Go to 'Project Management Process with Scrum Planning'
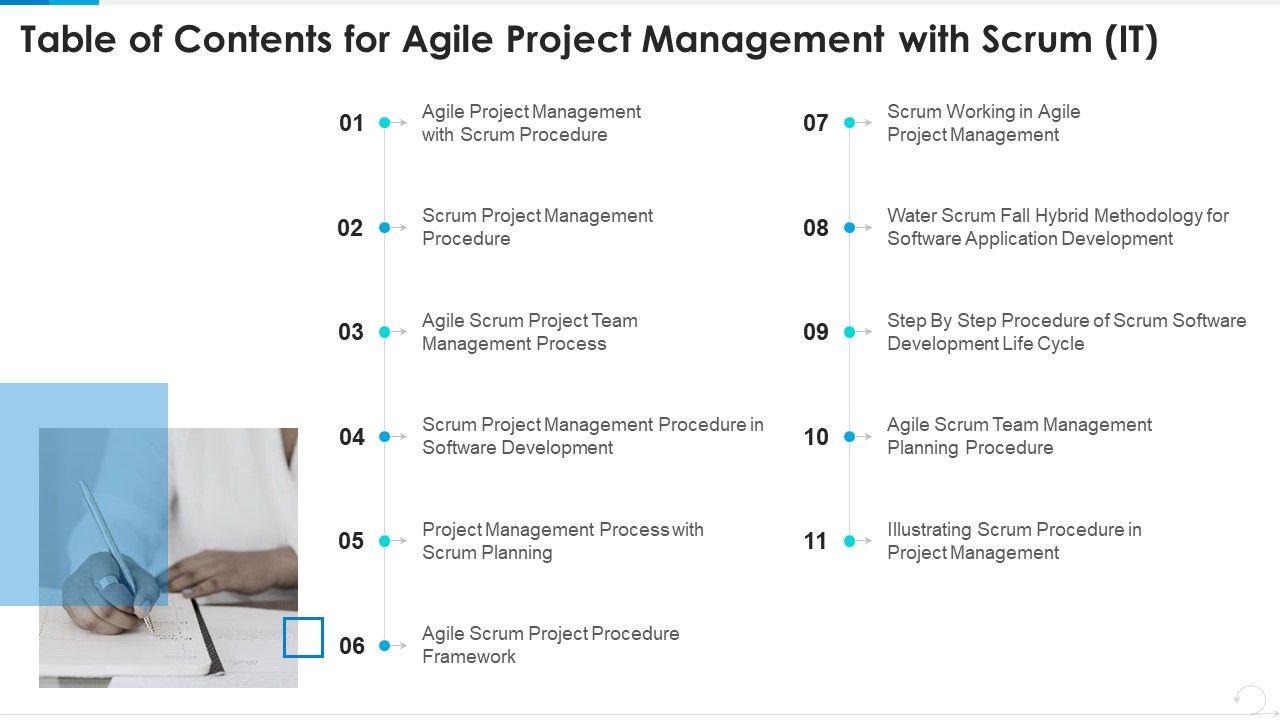1280x720 pixels. tap(562, 541)
